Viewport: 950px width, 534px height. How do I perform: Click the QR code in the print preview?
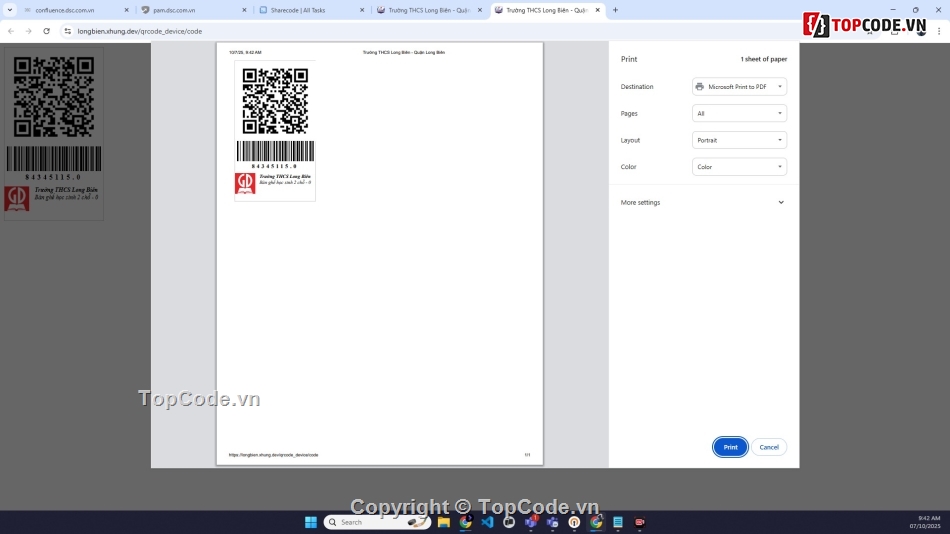pos(275,101)
